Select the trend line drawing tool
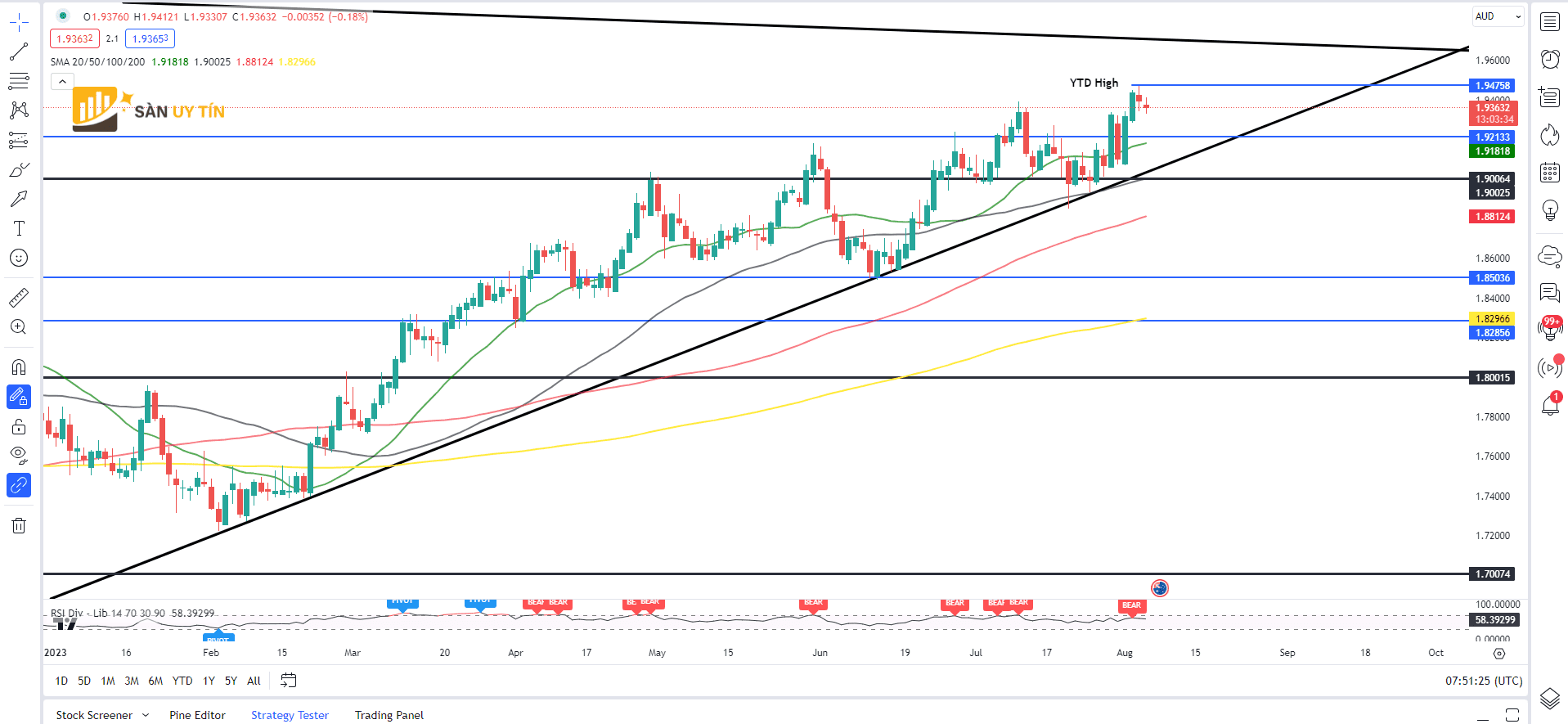The image size is (1568, 724). coord(19,52)
